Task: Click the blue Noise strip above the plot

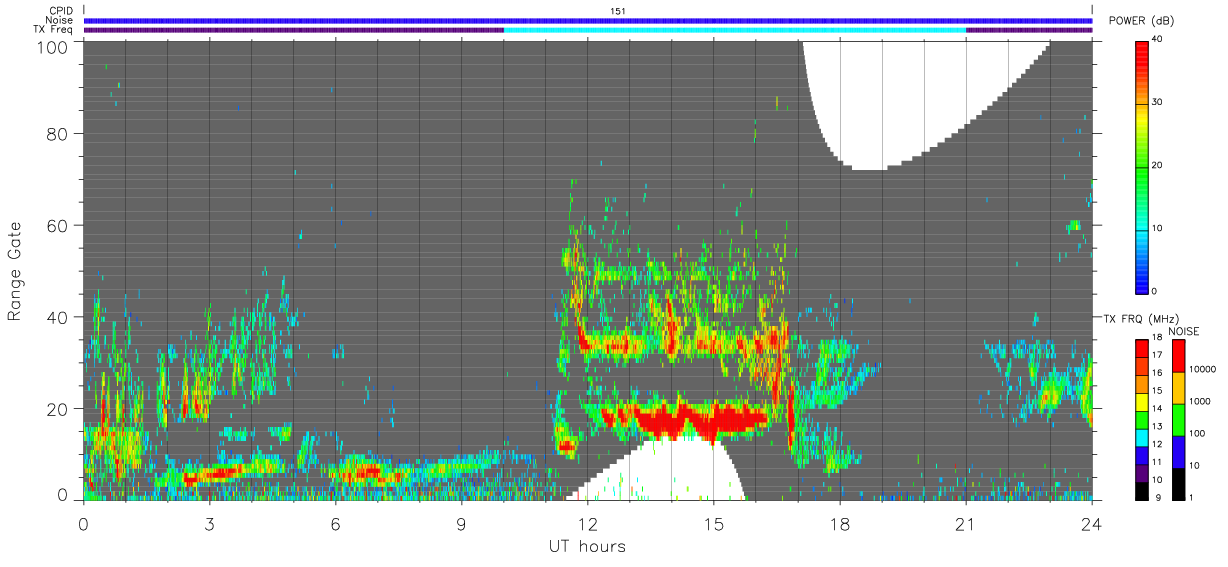Action: tap(588, 20)
